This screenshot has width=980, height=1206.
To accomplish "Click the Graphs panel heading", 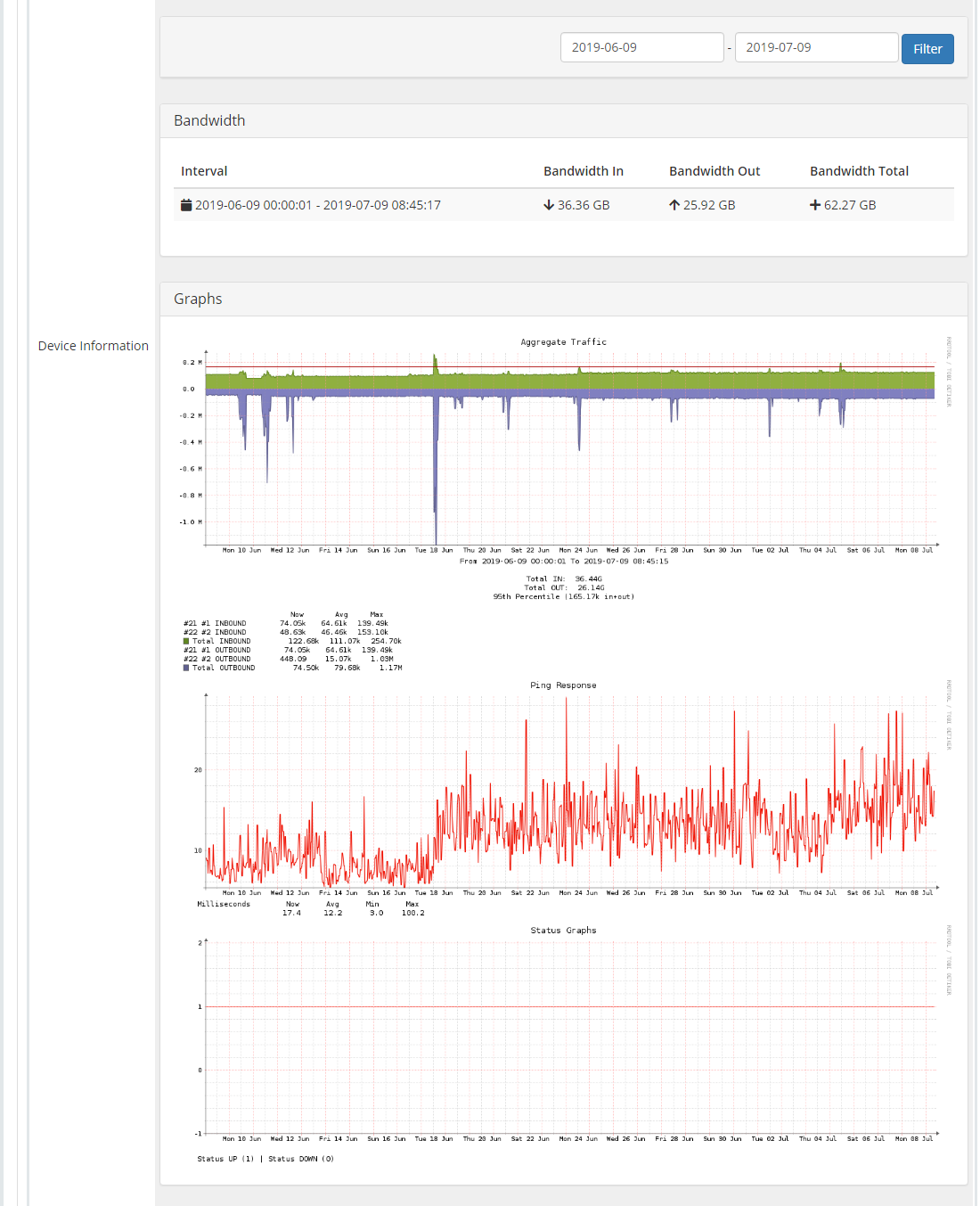I will [198, 299].
